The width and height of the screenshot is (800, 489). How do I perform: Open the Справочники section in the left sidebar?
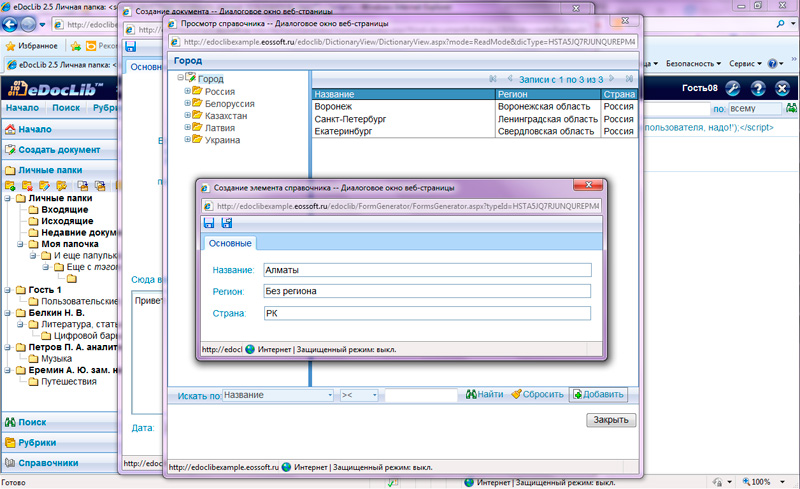click(59, 463)
